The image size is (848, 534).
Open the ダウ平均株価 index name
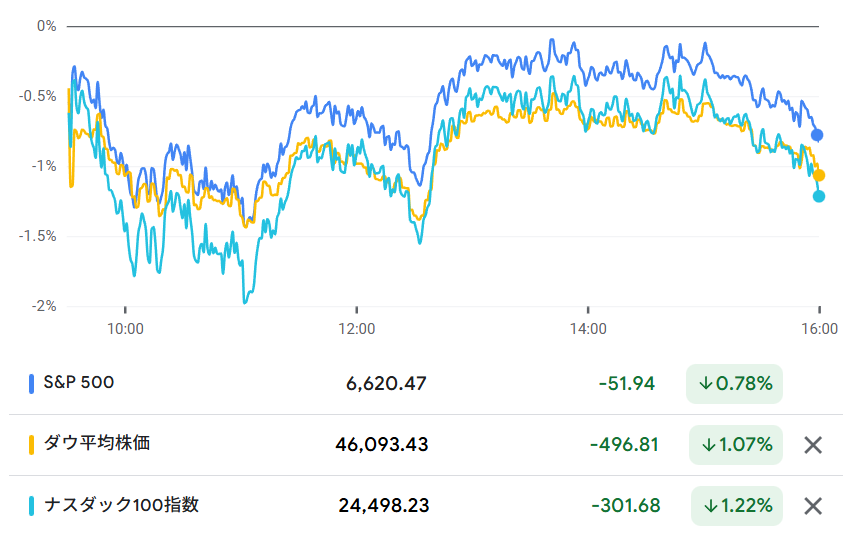pyautogui.click(x=95, y=443)
